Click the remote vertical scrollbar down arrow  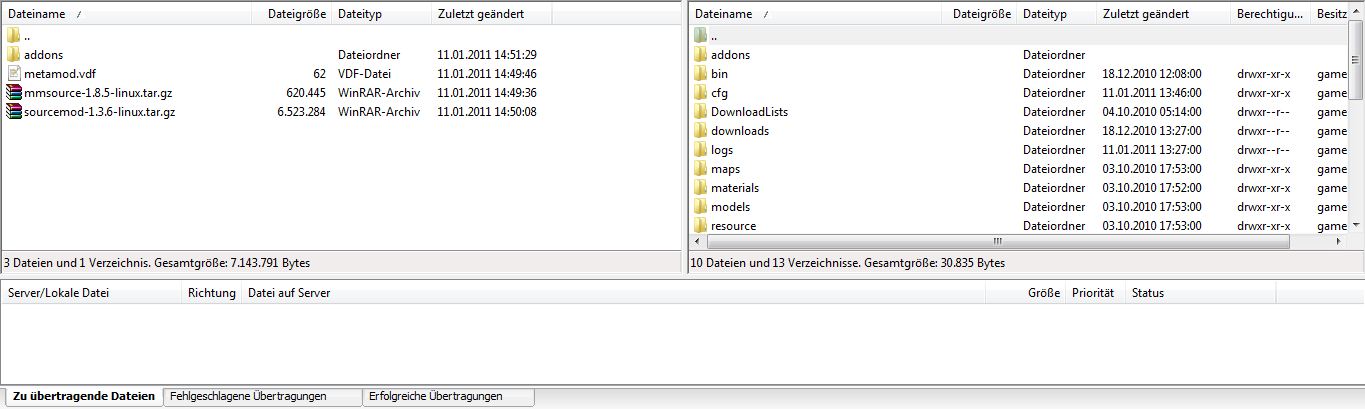point(1357,226)
